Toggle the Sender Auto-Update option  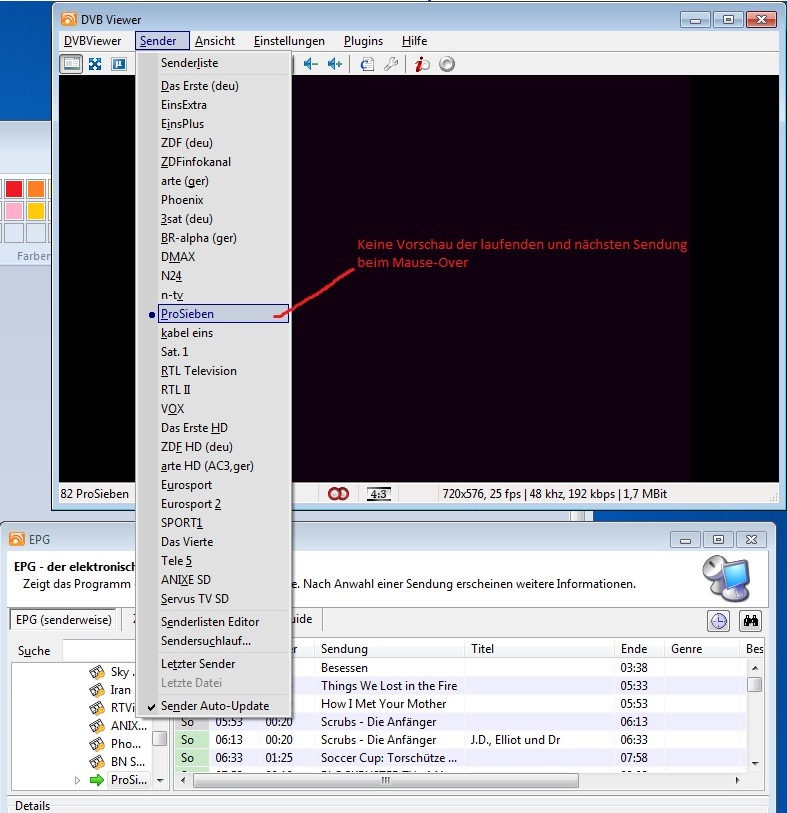coord(214,706)
